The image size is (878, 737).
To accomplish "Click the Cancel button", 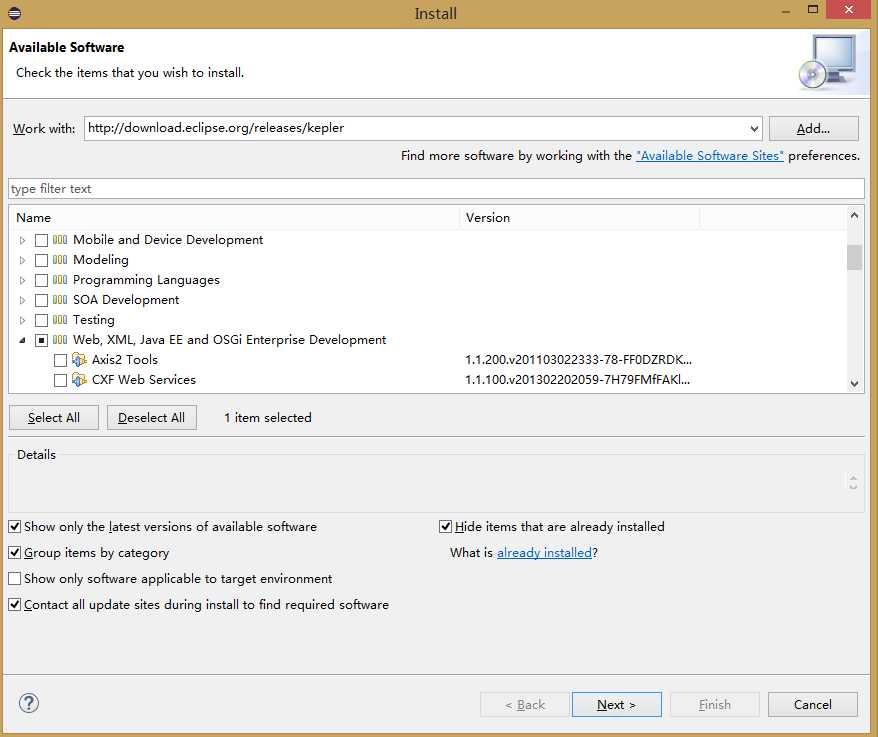I will pyautogui.click(x=812, y=705).
